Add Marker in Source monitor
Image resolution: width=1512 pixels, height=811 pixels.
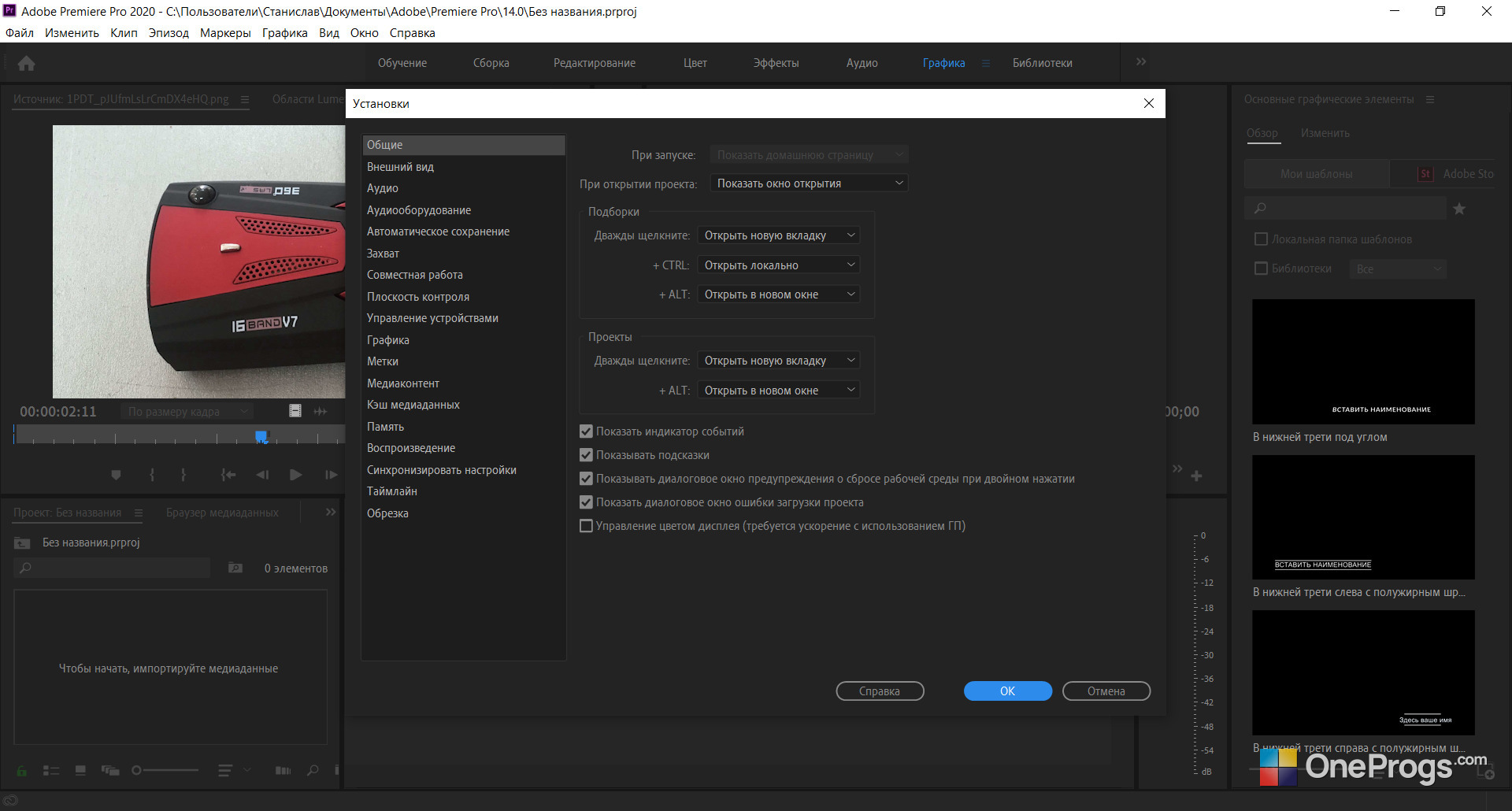pyautogui.click(x=117, y=475)
